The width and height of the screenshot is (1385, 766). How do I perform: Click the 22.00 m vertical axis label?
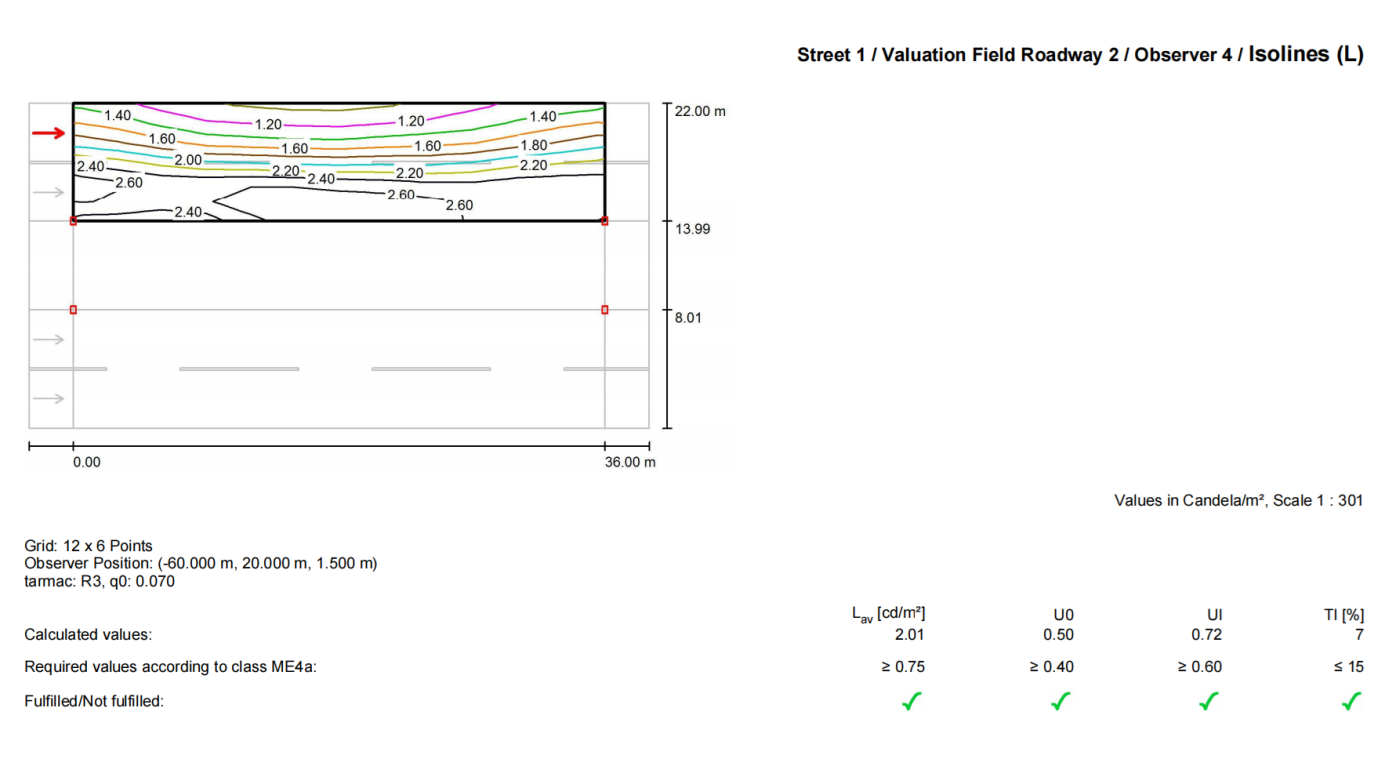(x=700, y=111)
